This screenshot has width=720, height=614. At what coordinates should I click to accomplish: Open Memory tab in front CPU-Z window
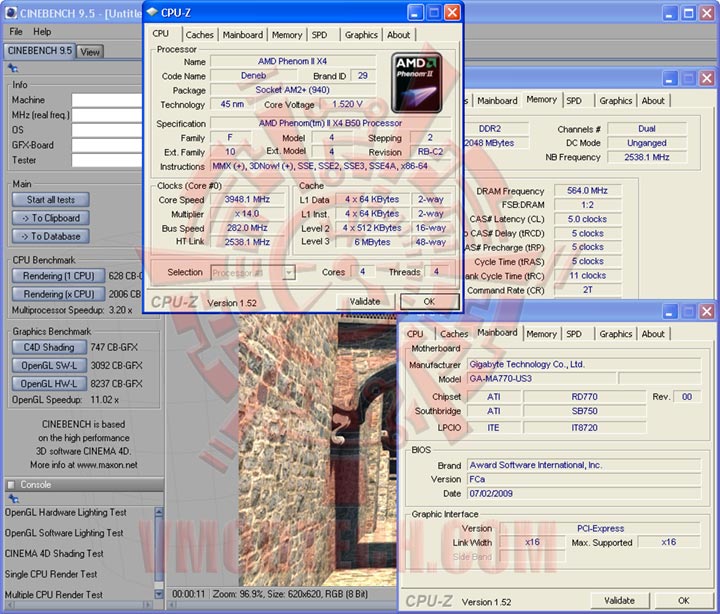pyautogui.click(x=287, y=34)
